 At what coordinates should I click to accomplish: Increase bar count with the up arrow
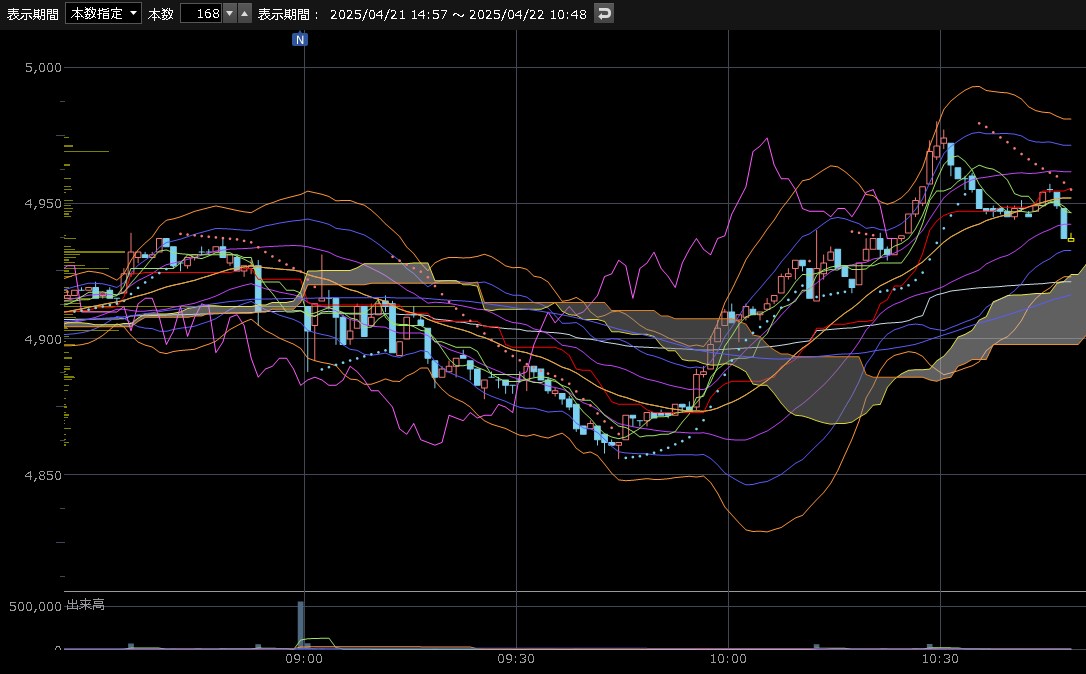pyautogui.click(x=244, y=13)
